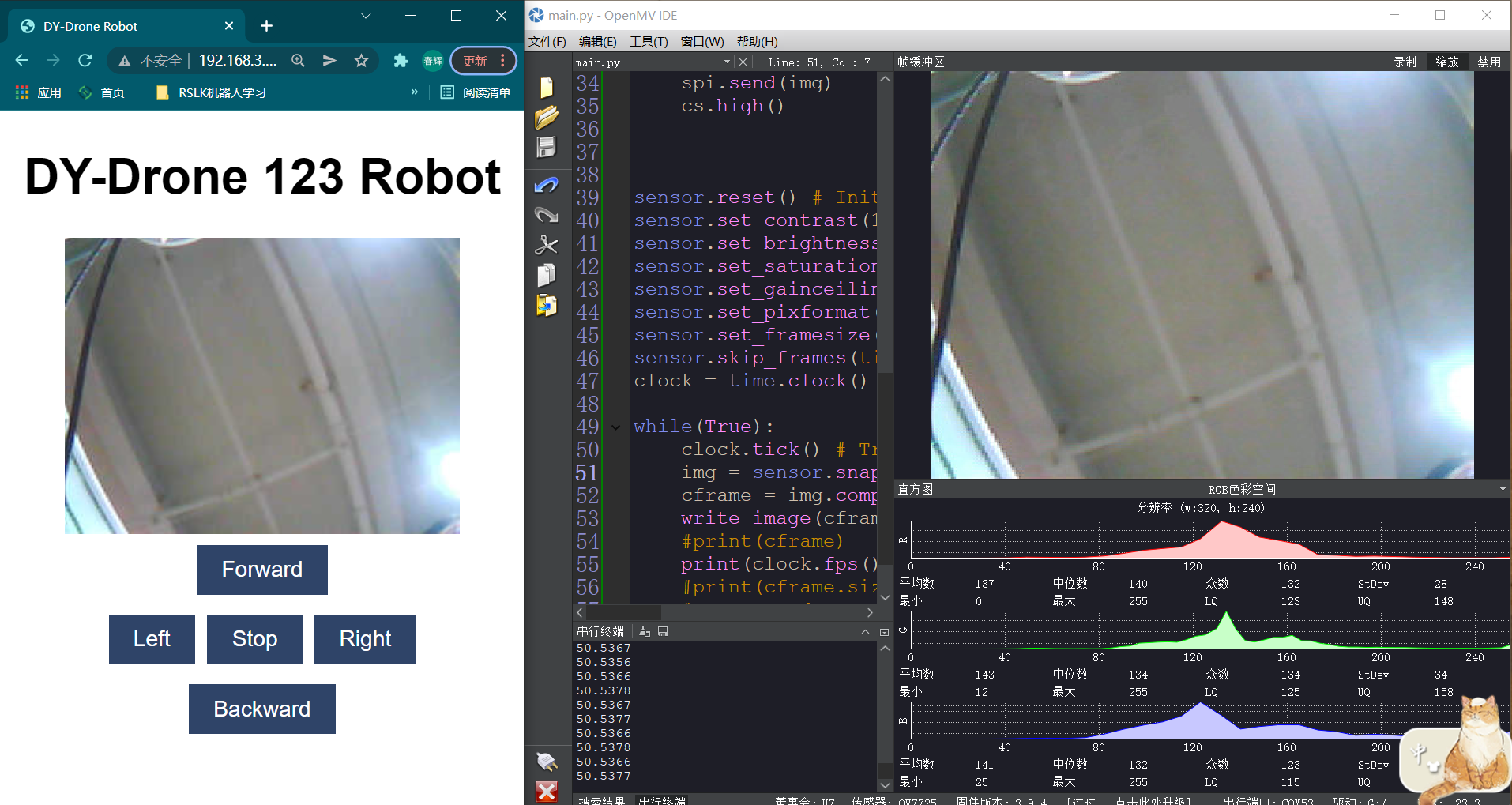Click the Backward robot button

262,709
